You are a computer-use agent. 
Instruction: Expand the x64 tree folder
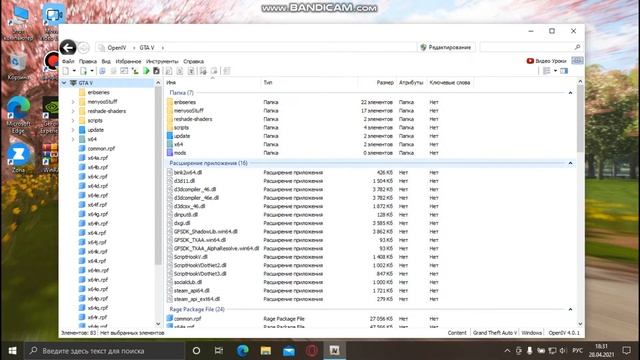click(73, 139)
